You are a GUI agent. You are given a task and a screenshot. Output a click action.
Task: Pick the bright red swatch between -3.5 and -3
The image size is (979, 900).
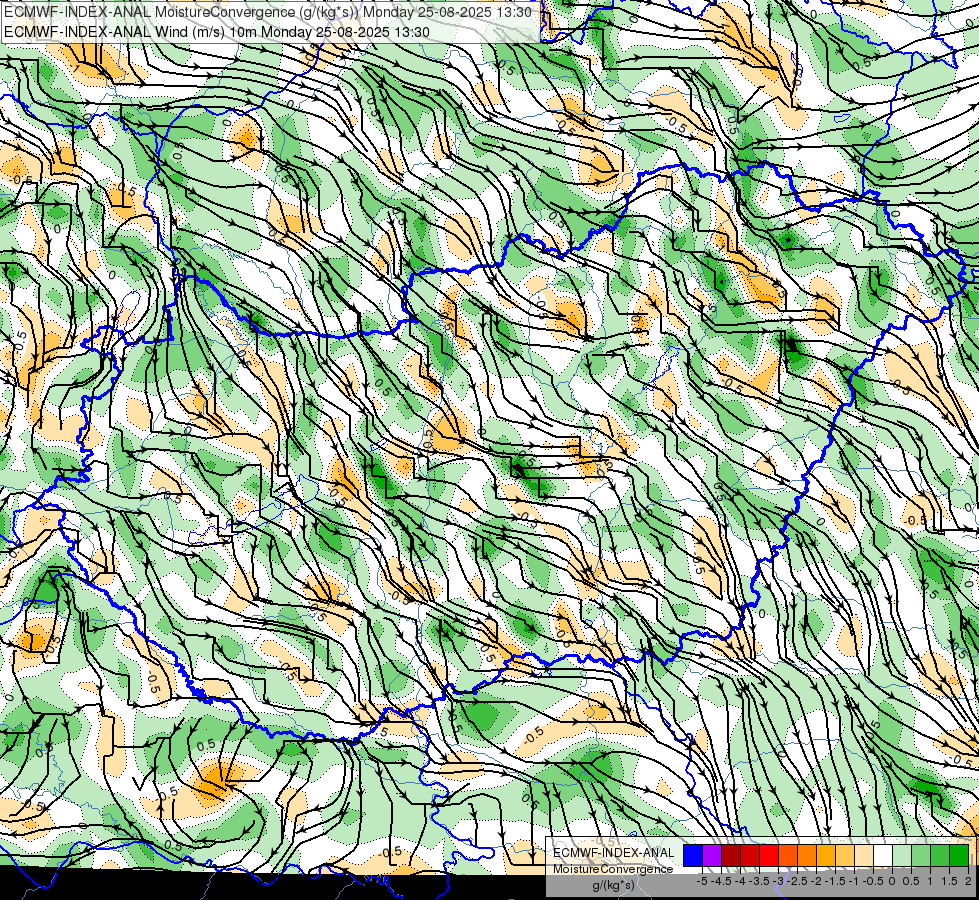tap(769, 855)
